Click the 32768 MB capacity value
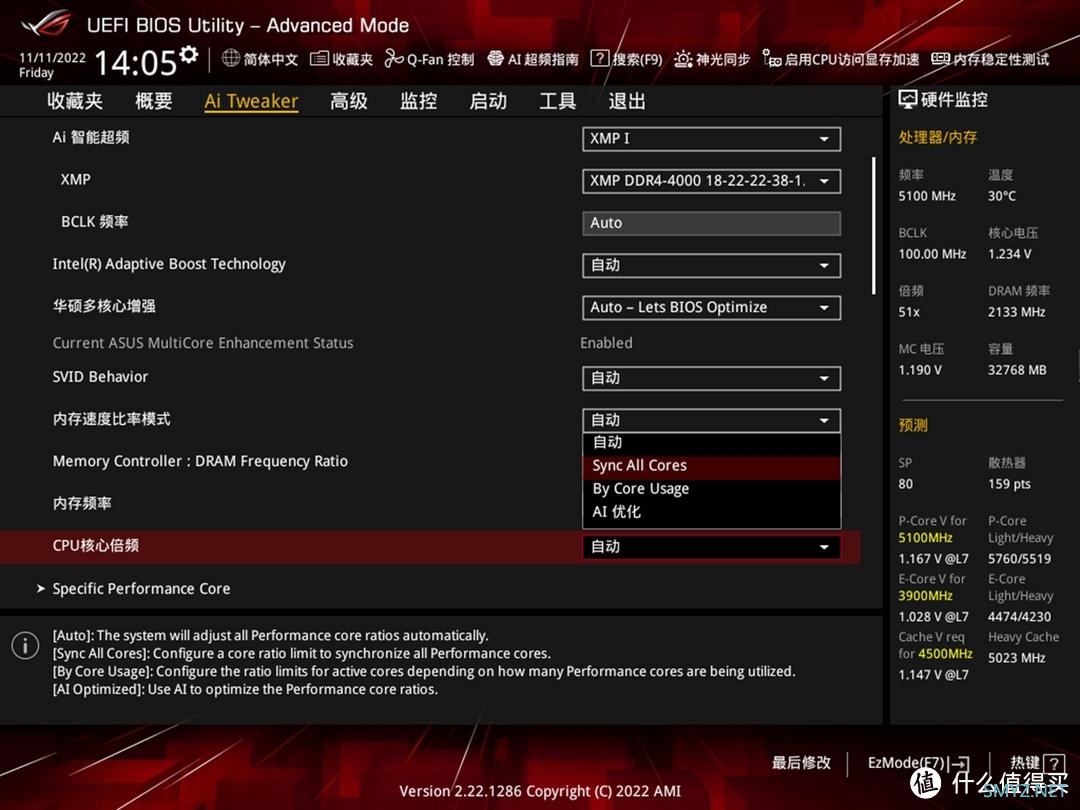This screenshot has width=1080, height=810. click(x=1017, y=371)
